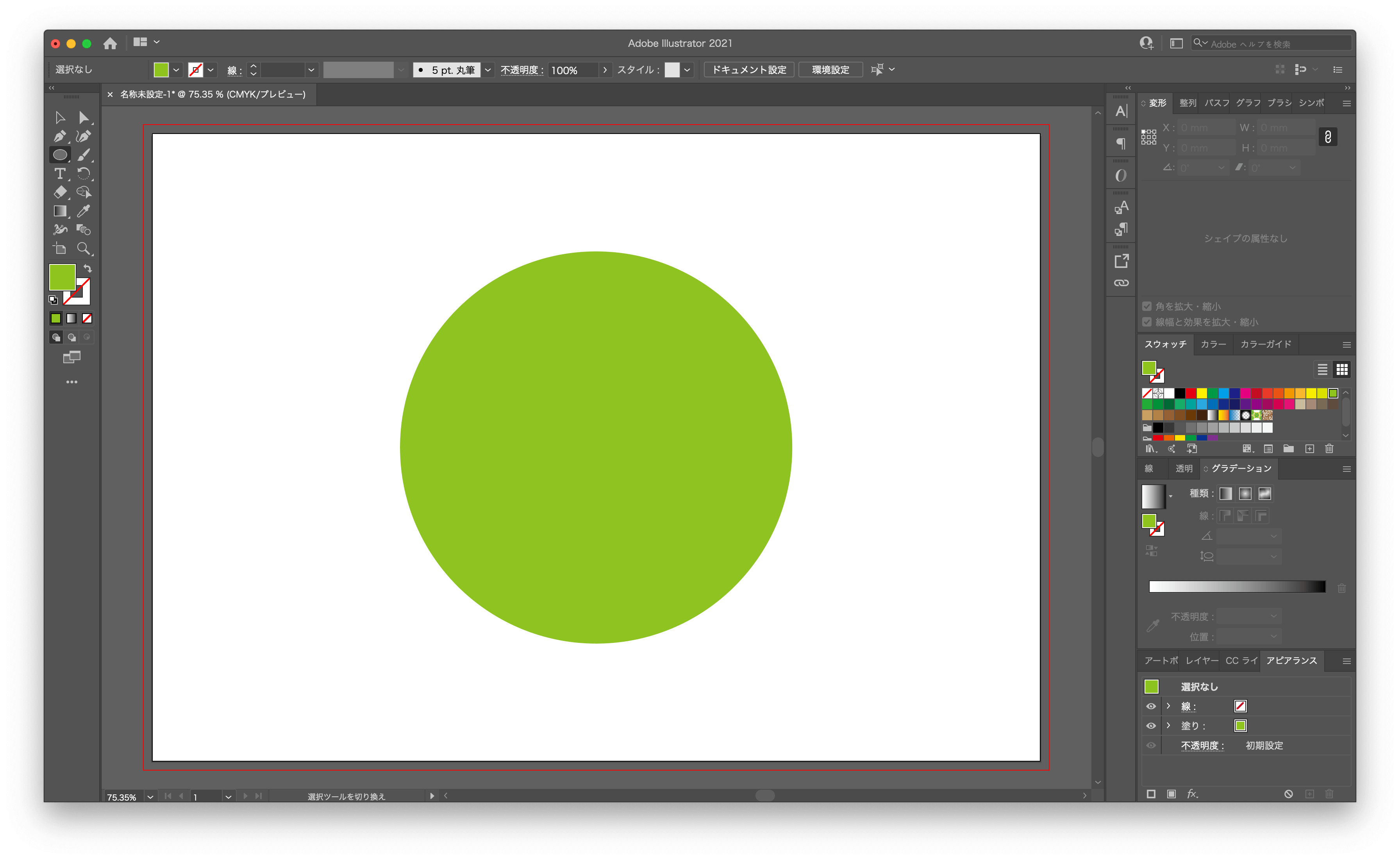This screenshot has height=860, width=1400.
Task: Select the Pen tool
Action: pos(60,137)
